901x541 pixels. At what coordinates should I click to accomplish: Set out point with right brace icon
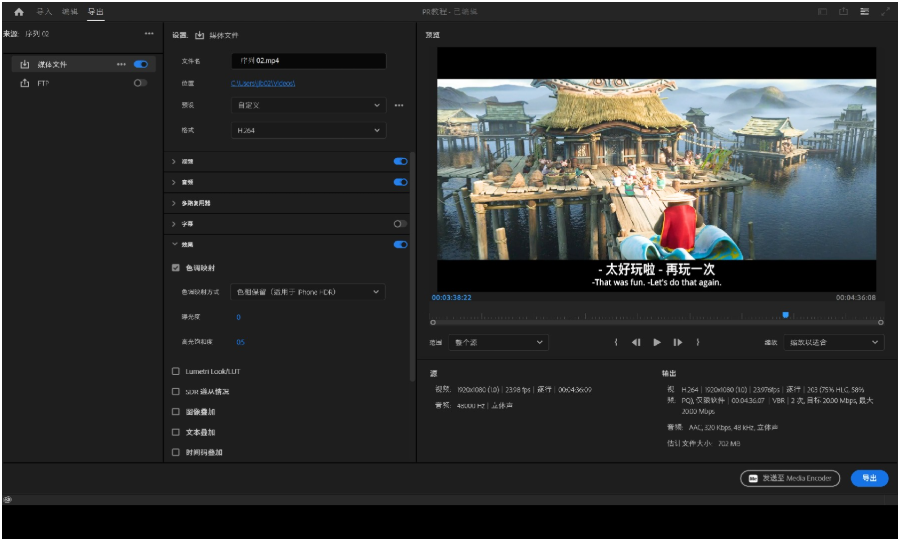pos(698,343)
